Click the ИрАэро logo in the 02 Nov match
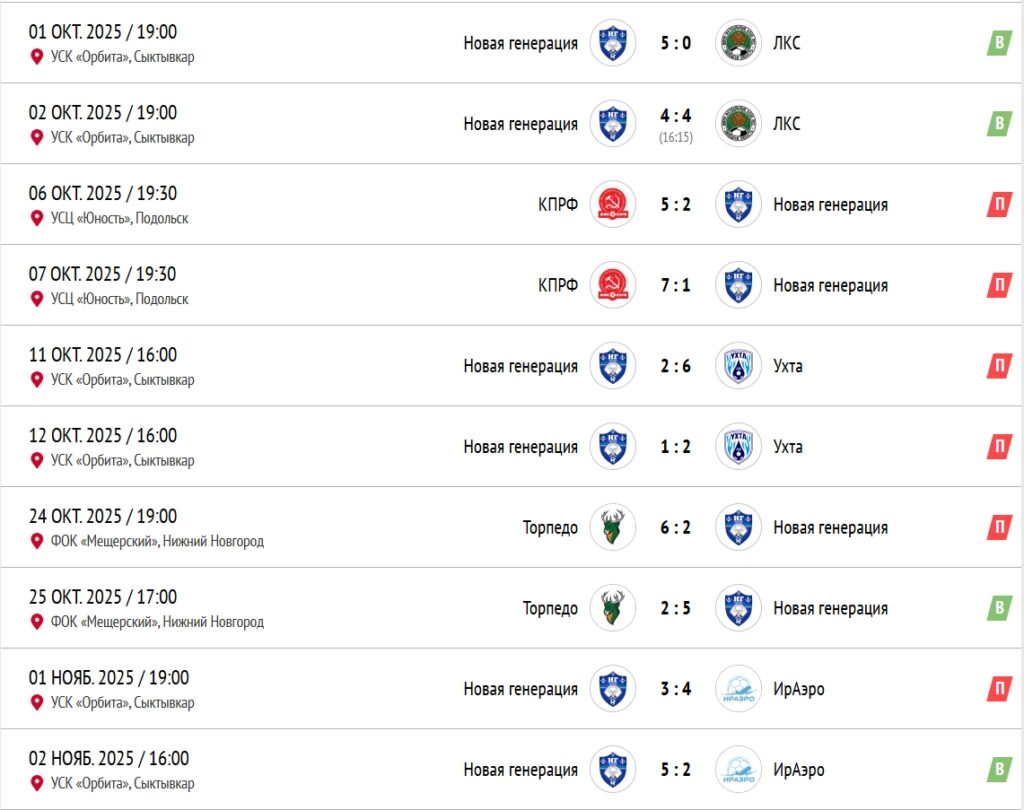1024x810 pixels. point(739,770)
